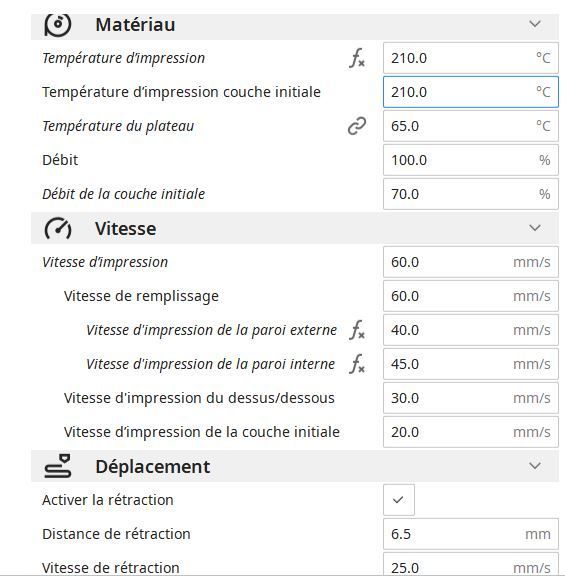Image resolution: width=565 pixels, height=579 pixels.
Task: Click the Matériau spool icon
Action: [x=58, y=25]
